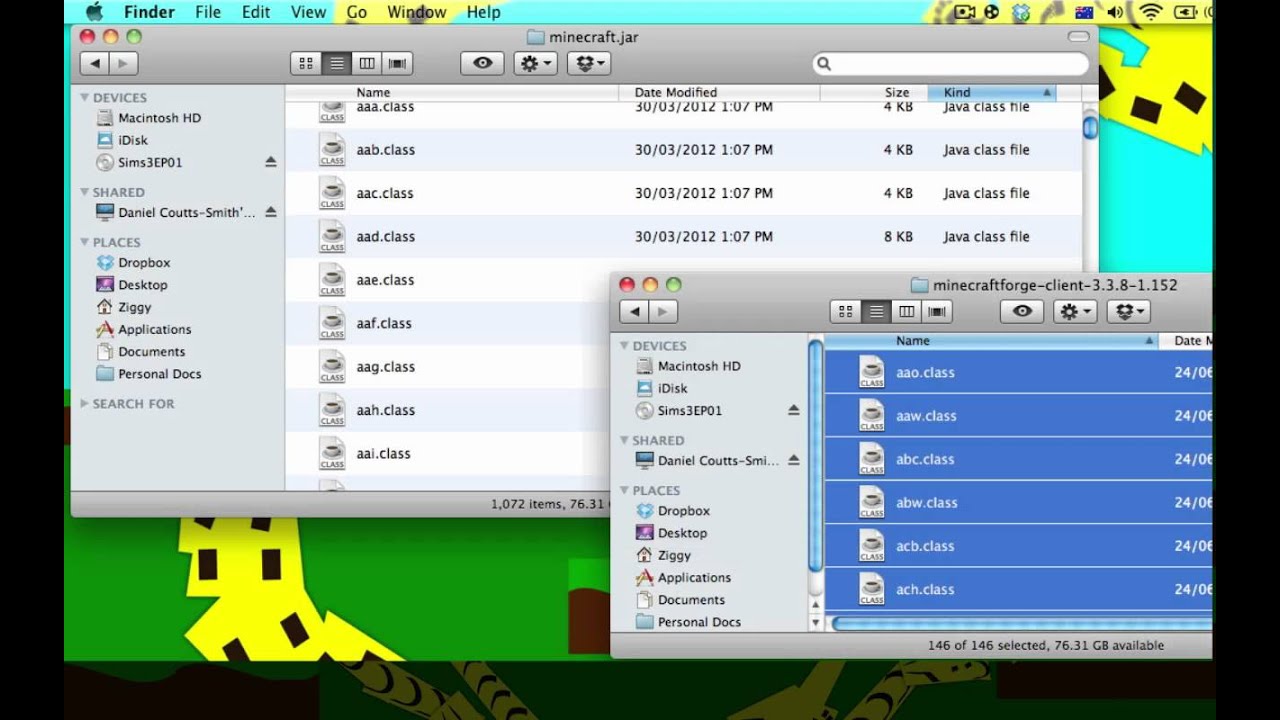Viewport: 1280px width, 720px height.
Task: Open the Edit menu
Action: click(x=256, y=12)
